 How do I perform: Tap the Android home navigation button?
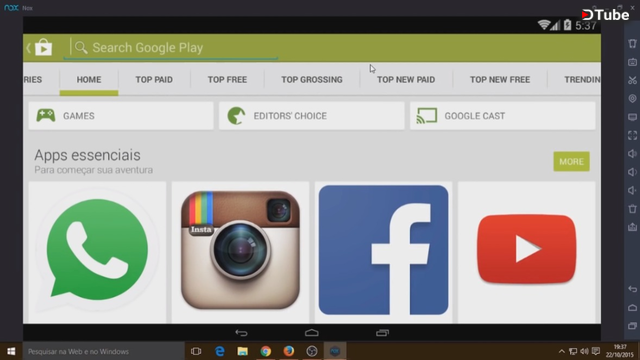point(312,333)
